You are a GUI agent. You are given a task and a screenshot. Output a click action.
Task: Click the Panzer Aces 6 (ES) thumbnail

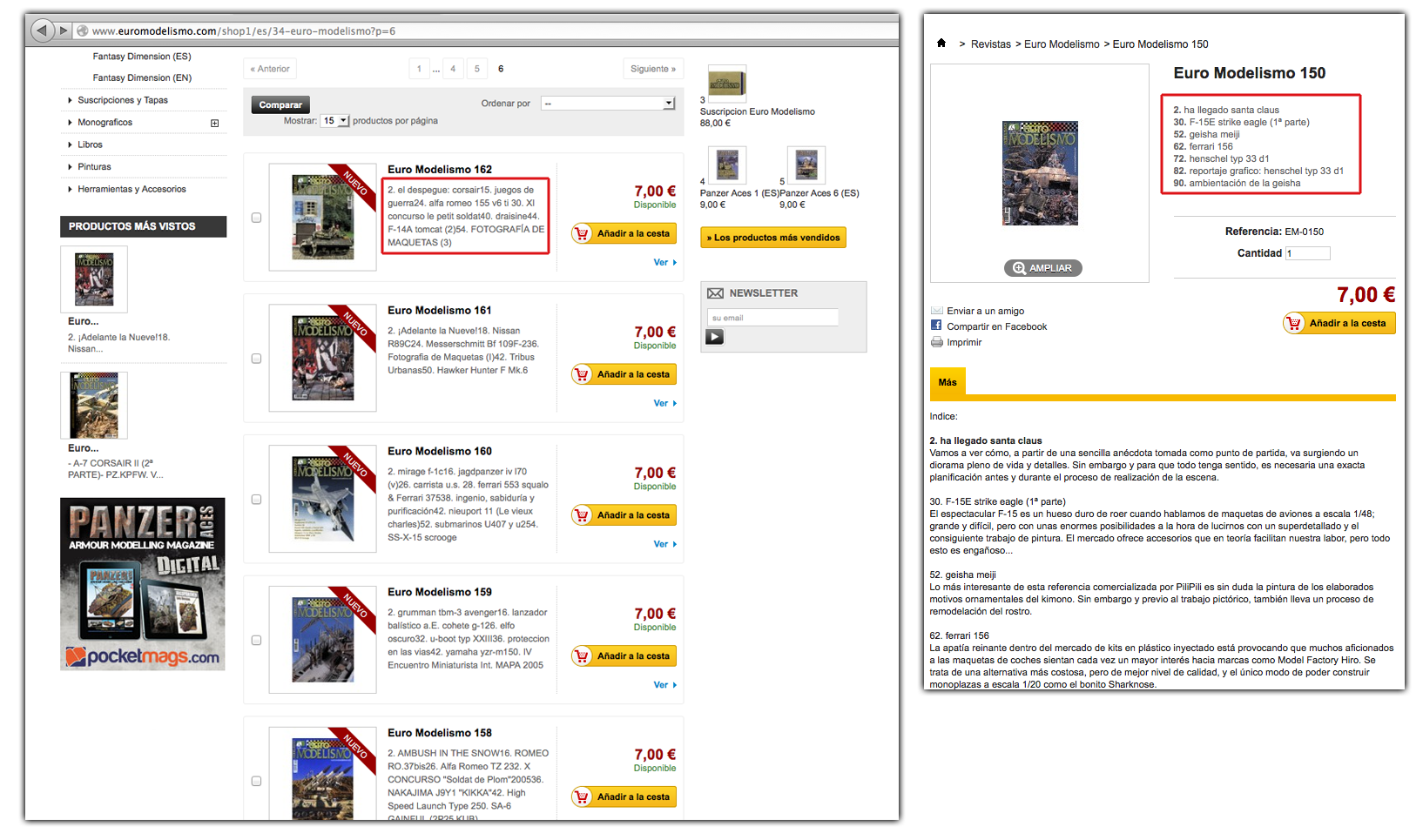click(806, 165)
